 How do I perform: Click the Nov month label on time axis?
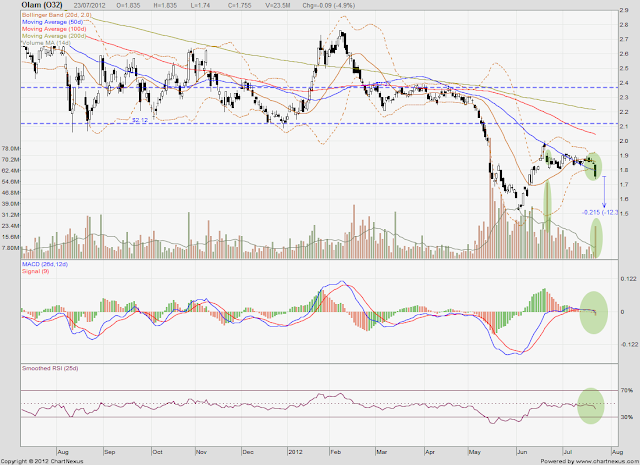click(202, 452)
